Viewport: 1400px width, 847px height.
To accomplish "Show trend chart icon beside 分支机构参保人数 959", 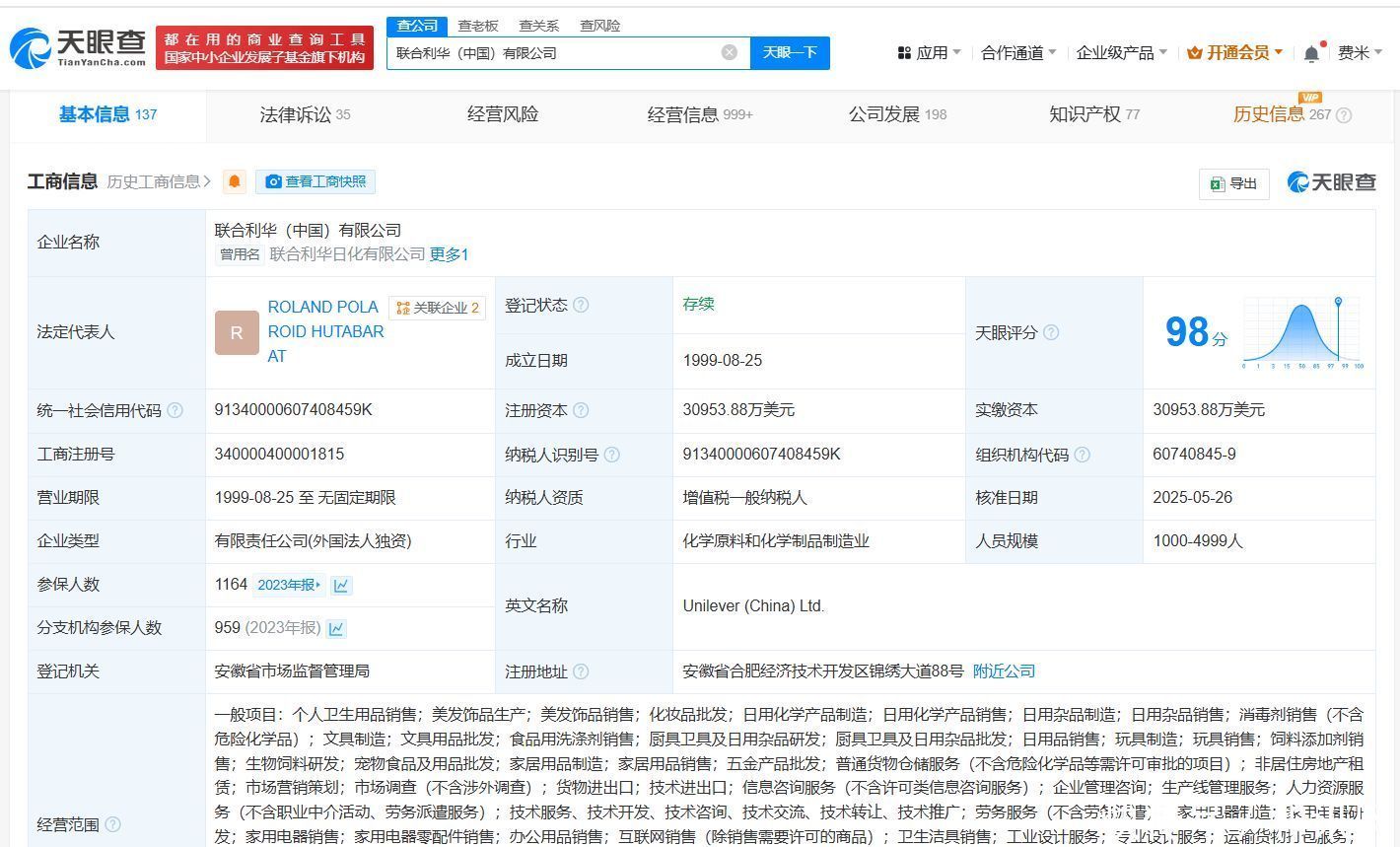I will 336,628.
